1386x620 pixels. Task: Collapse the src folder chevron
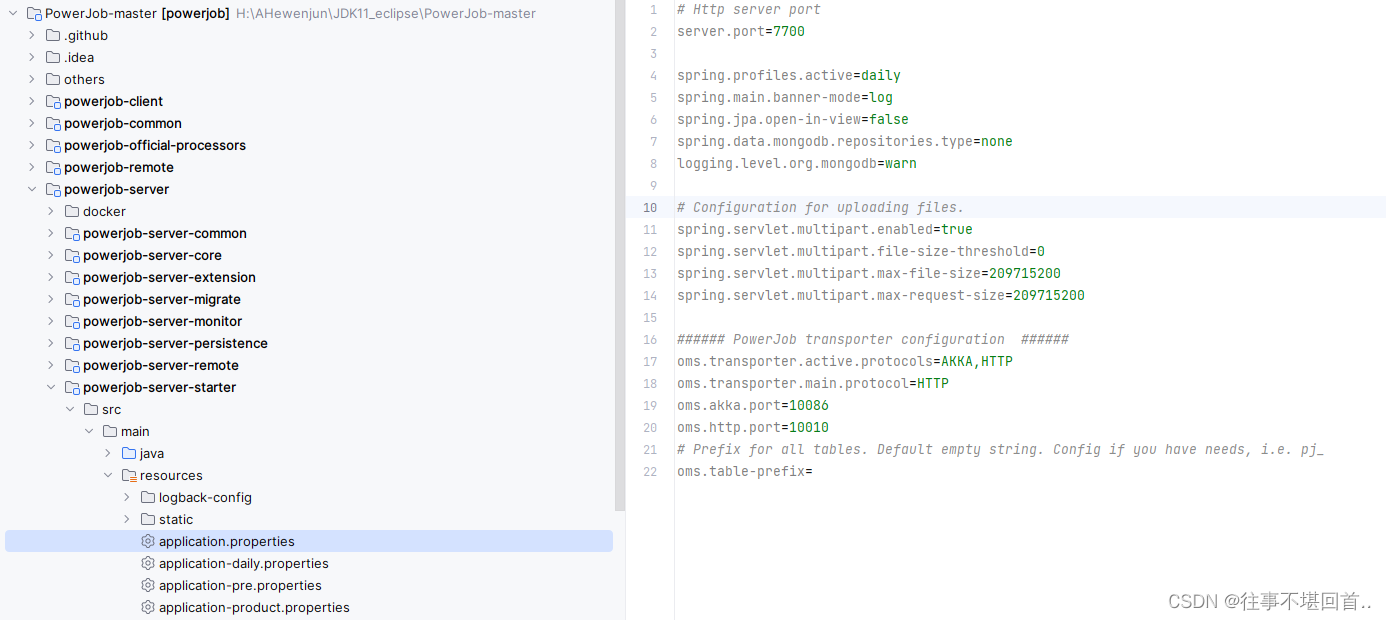70,409
